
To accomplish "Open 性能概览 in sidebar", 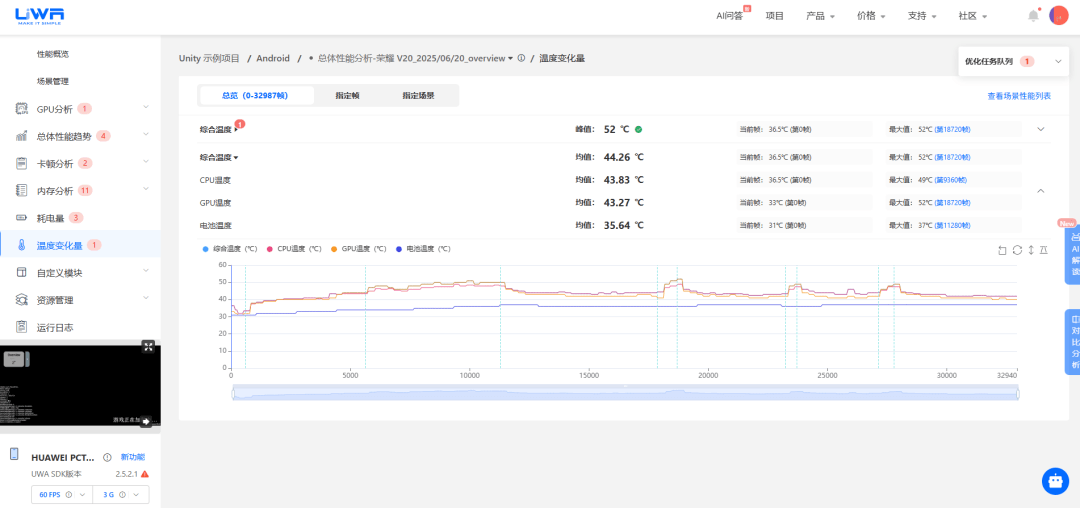I will coord(53,54).
